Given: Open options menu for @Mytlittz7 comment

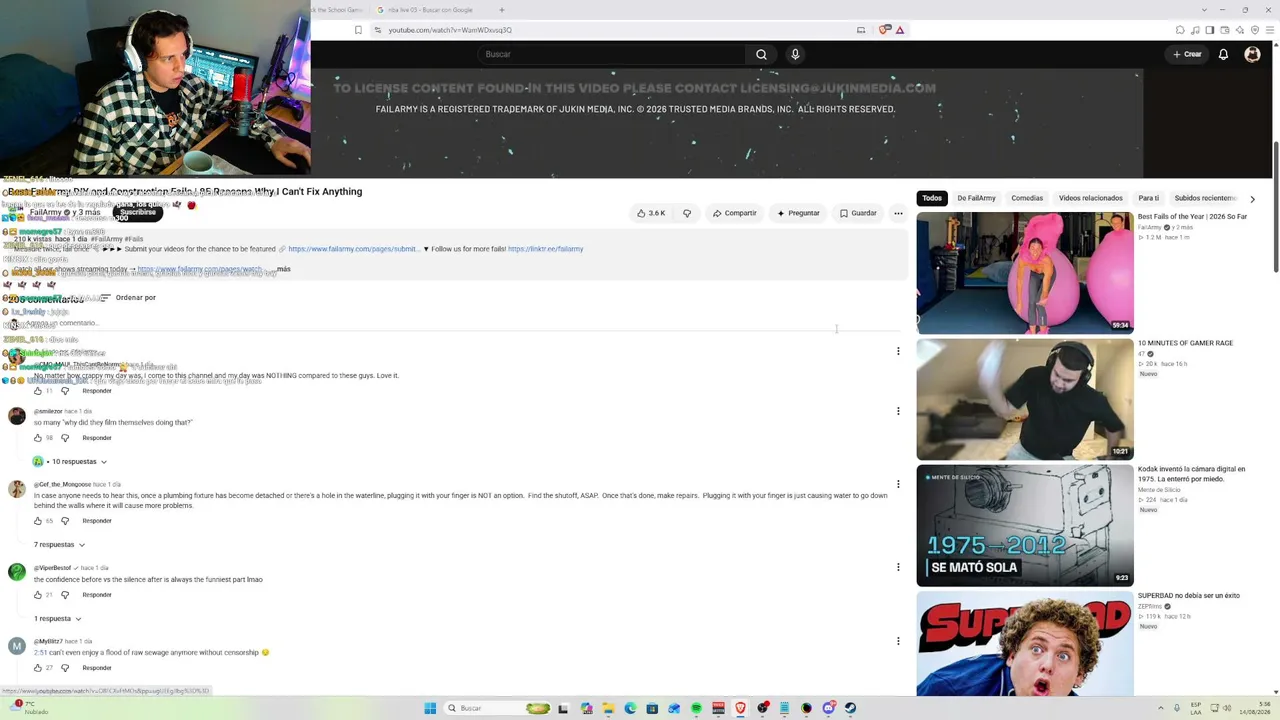Looking at the screenshot, I should (898, 641).
